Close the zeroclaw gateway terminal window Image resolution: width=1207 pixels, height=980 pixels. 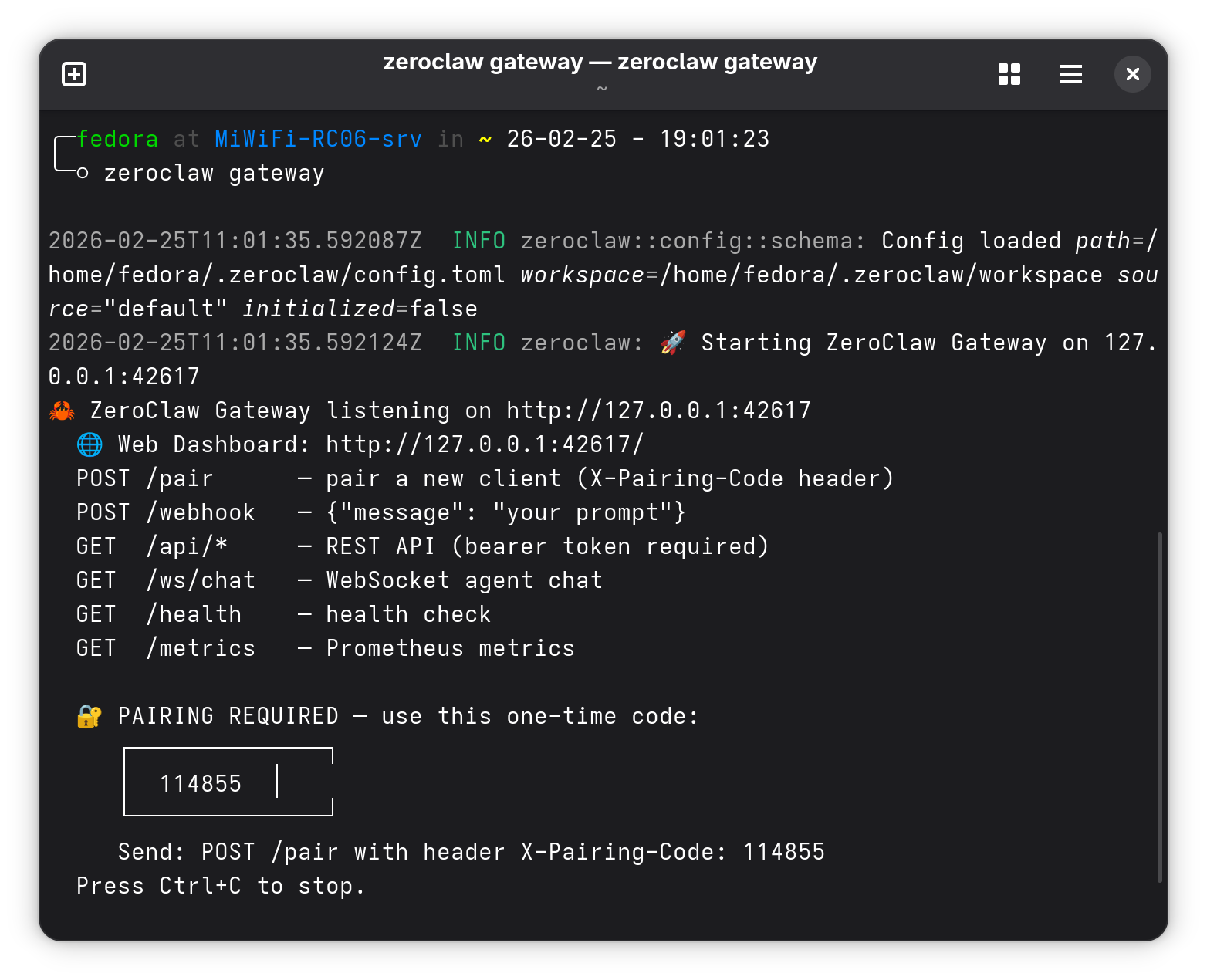1132,74
